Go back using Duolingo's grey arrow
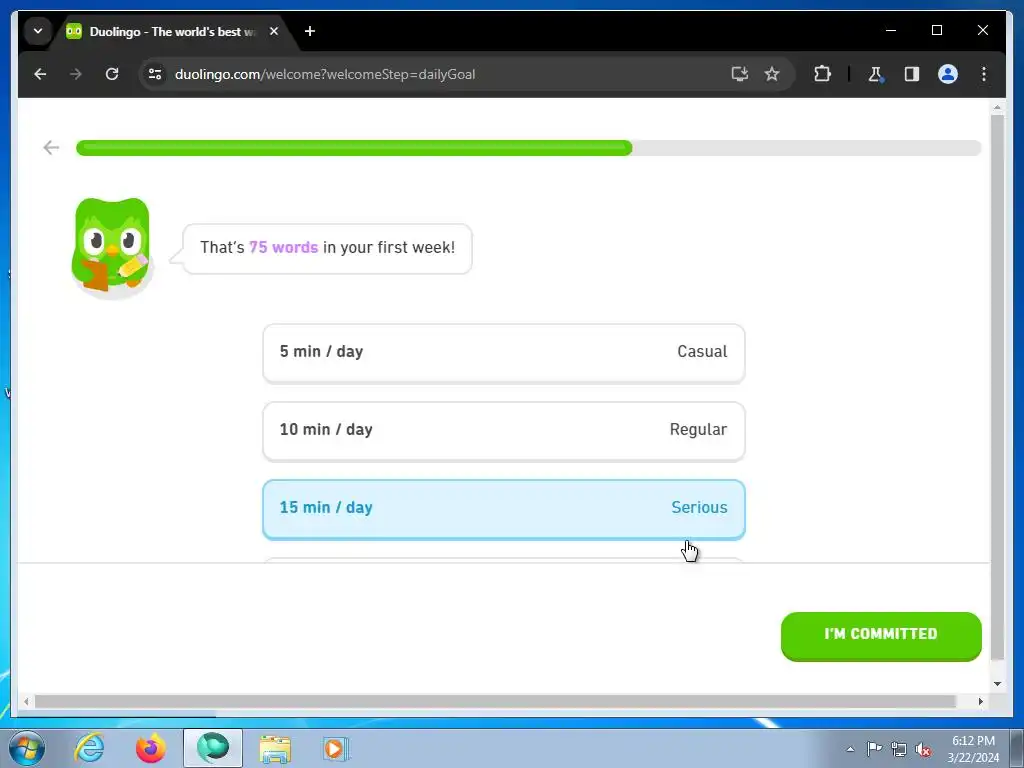The height and width of the screenshot is (768, 1024). point(51,148)
